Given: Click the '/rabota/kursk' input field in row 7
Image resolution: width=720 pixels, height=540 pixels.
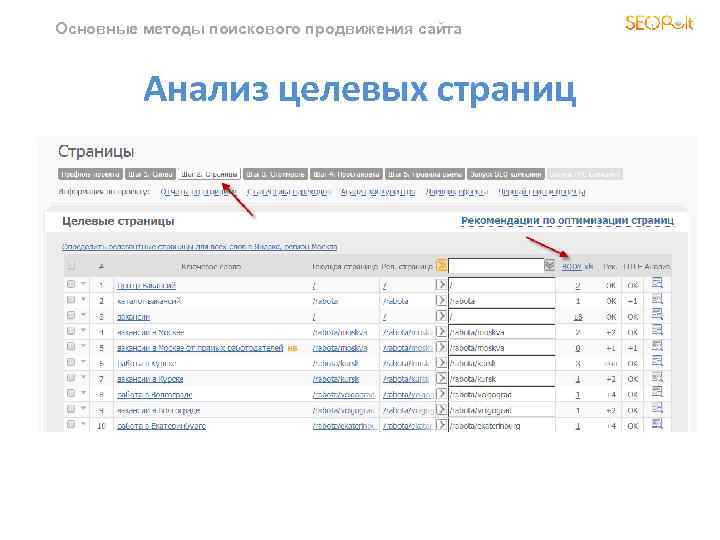Looking at the screenshot, I should (502, 379).
